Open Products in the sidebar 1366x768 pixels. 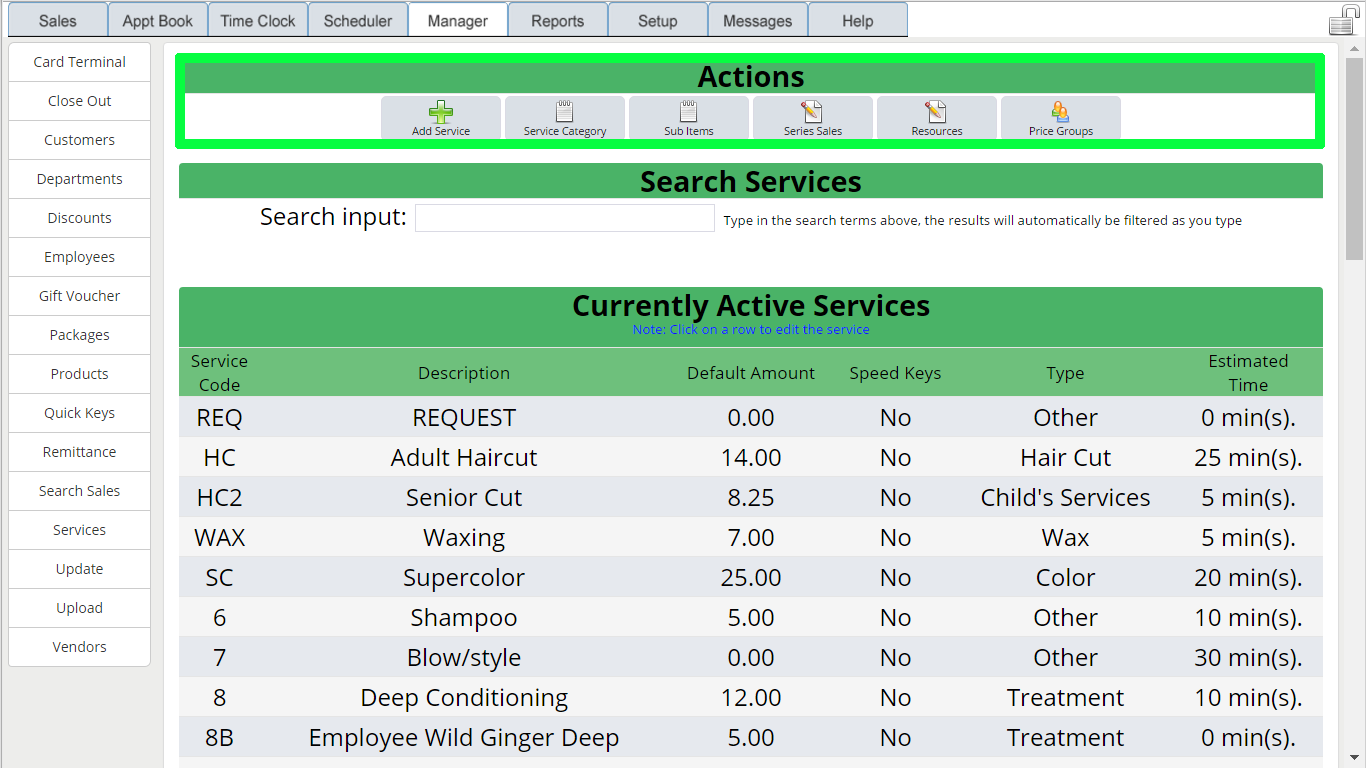point(79,374)
